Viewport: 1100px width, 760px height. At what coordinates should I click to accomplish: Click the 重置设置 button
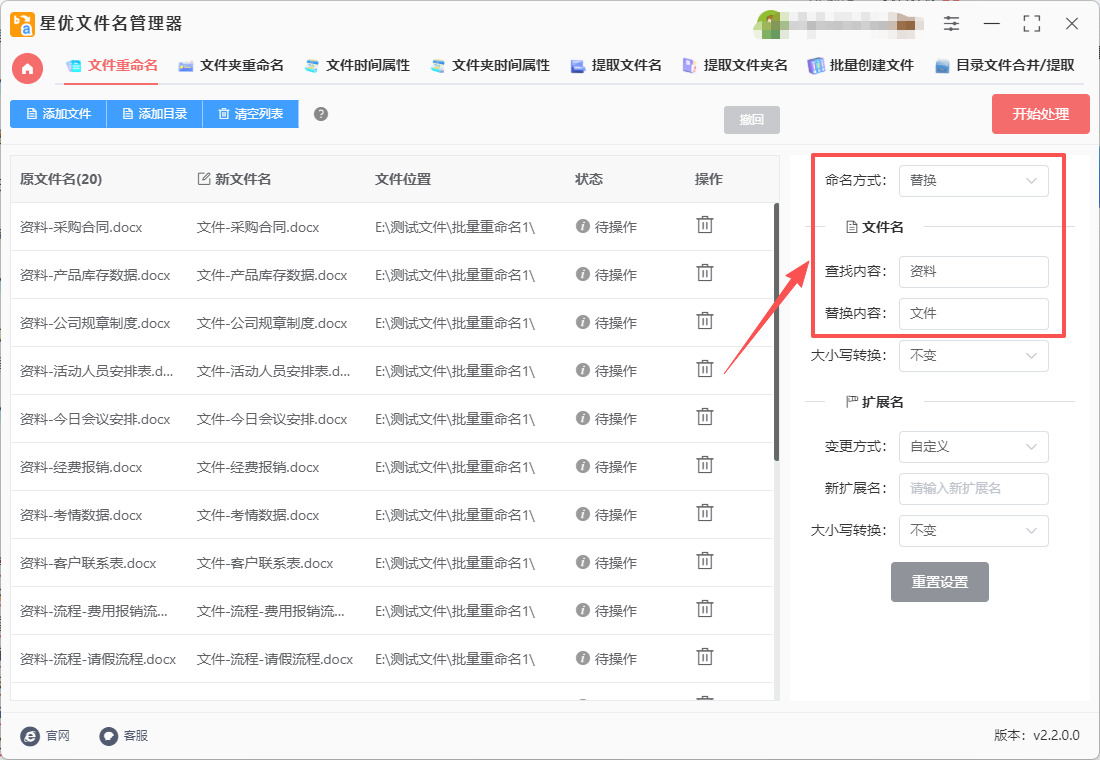[939, 582]
